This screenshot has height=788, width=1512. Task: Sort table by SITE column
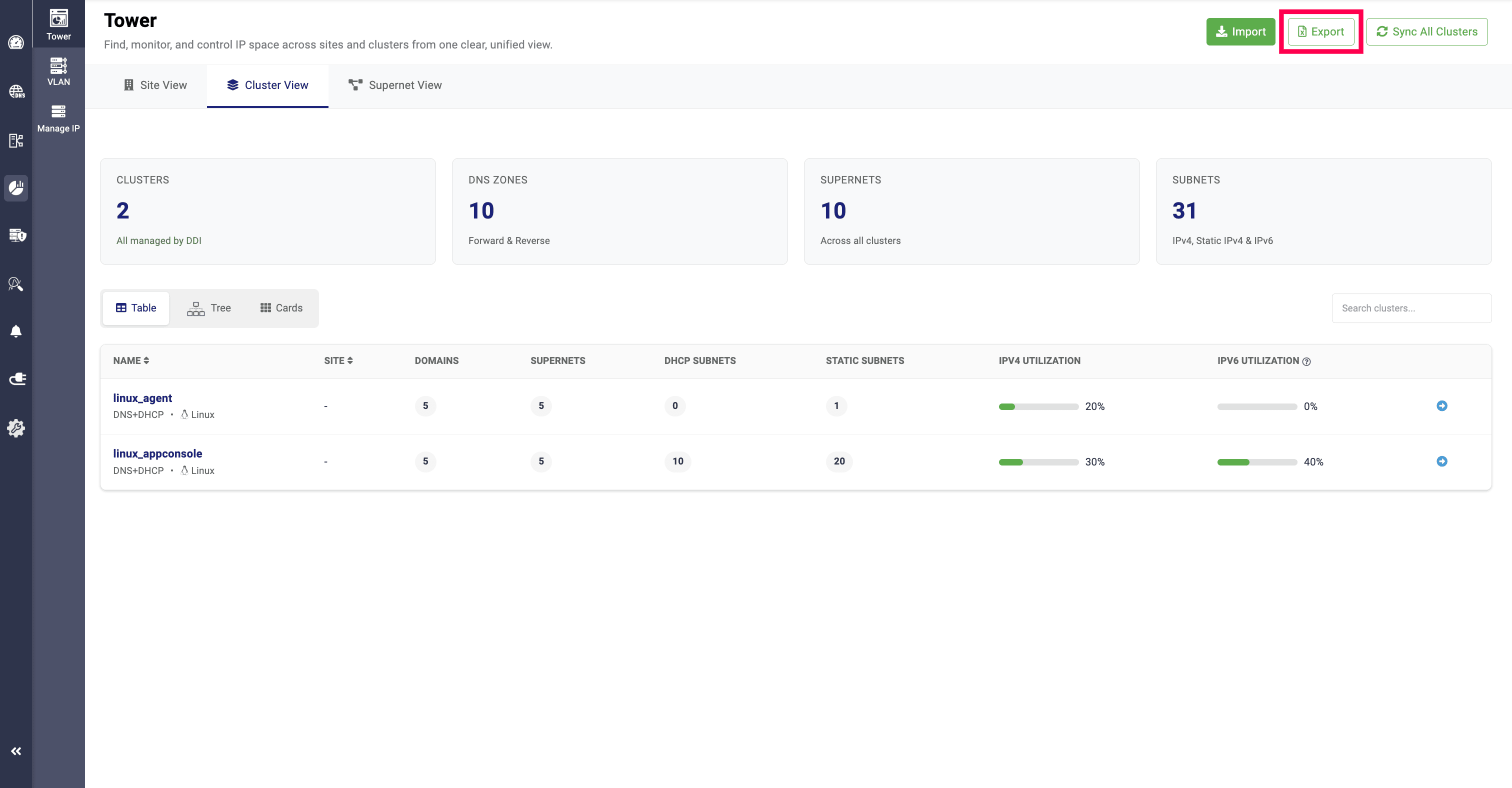(338, 361)
